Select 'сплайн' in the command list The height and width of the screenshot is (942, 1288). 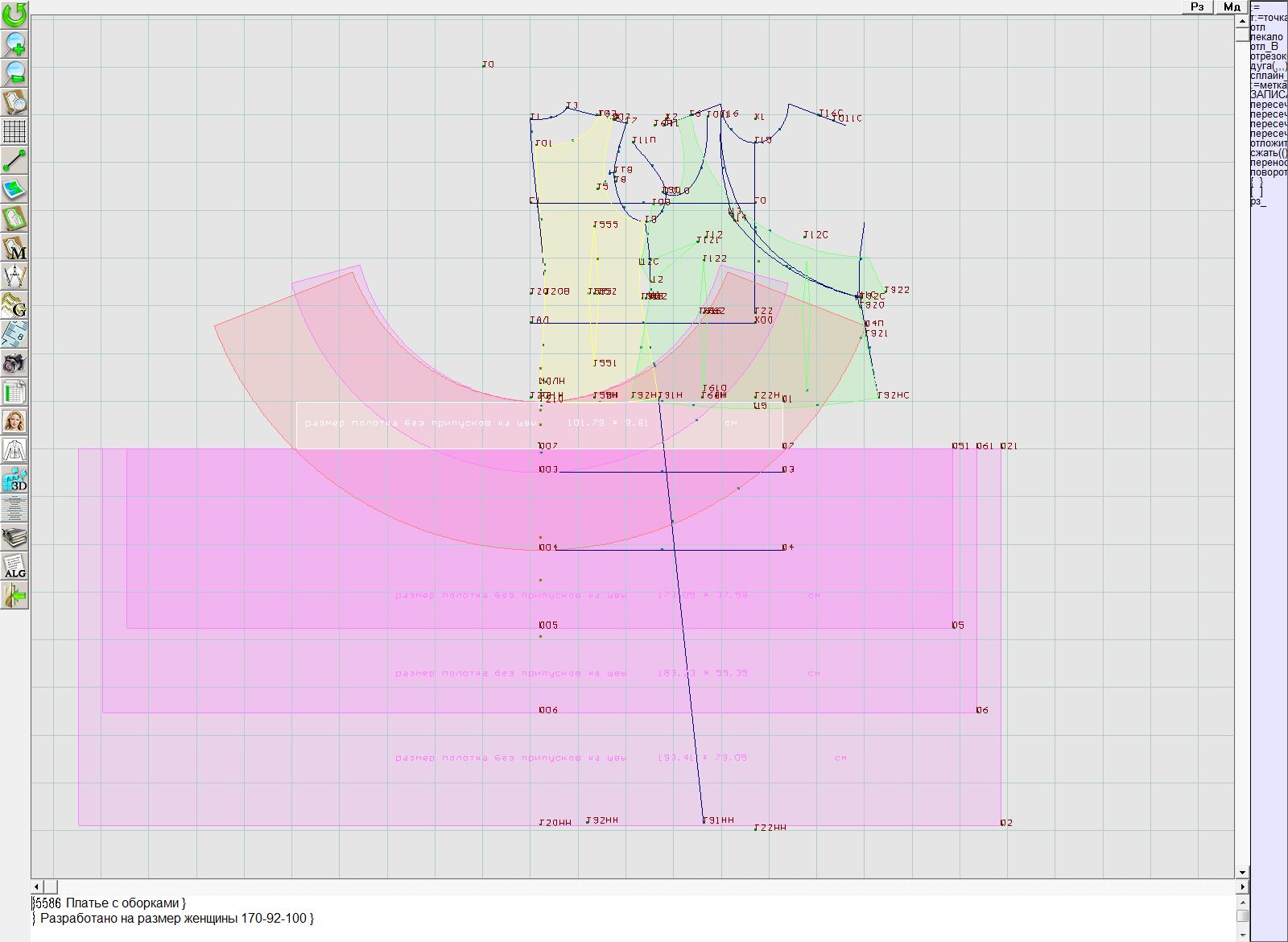pyautogui.click(x=1267, y=76)
